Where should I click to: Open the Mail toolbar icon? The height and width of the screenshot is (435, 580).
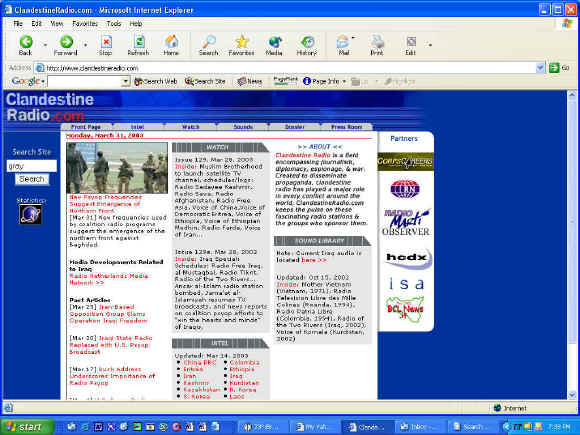343,42
